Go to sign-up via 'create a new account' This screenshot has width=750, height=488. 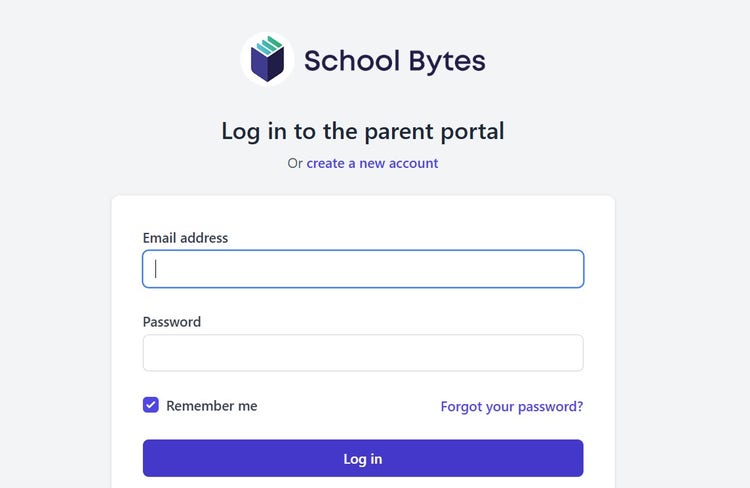point(372,163)
